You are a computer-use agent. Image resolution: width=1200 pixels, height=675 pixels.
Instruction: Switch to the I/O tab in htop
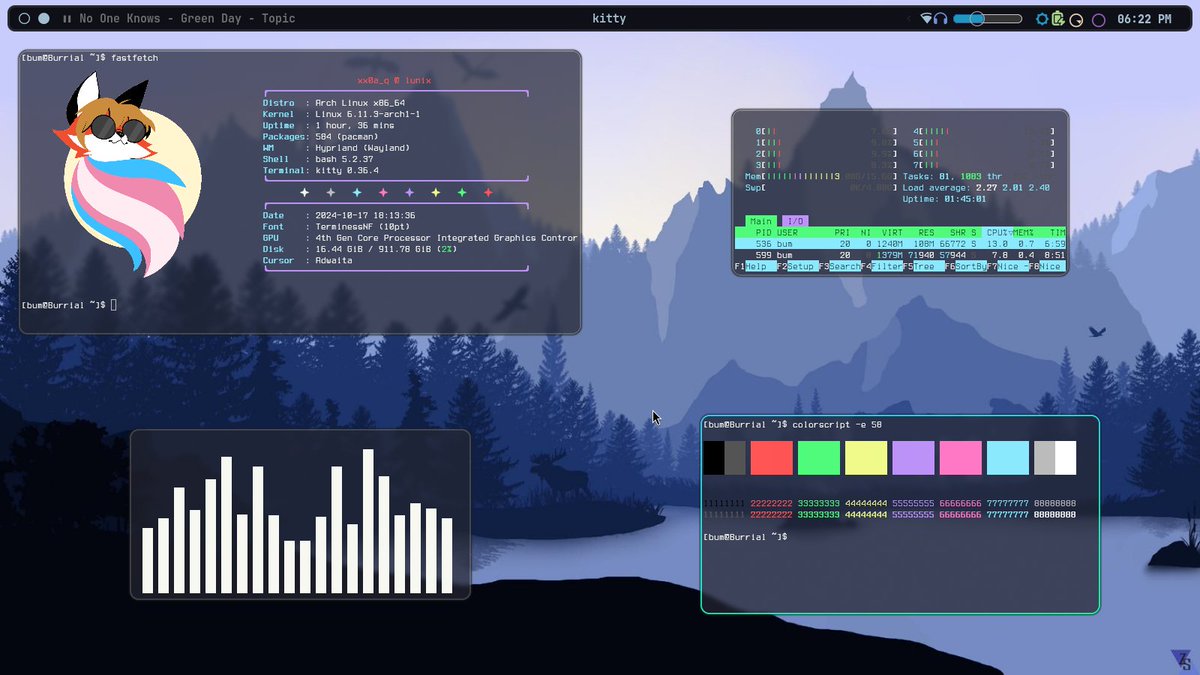pos(794,221)
